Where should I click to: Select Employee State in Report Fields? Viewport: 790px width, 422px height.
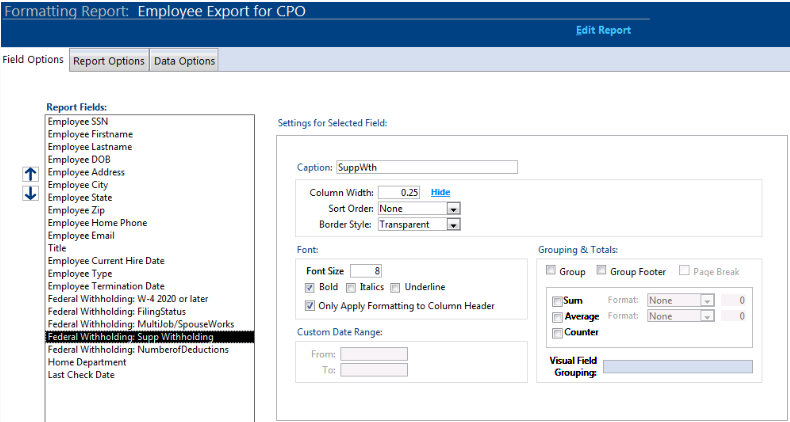click(x=150, y=197)
